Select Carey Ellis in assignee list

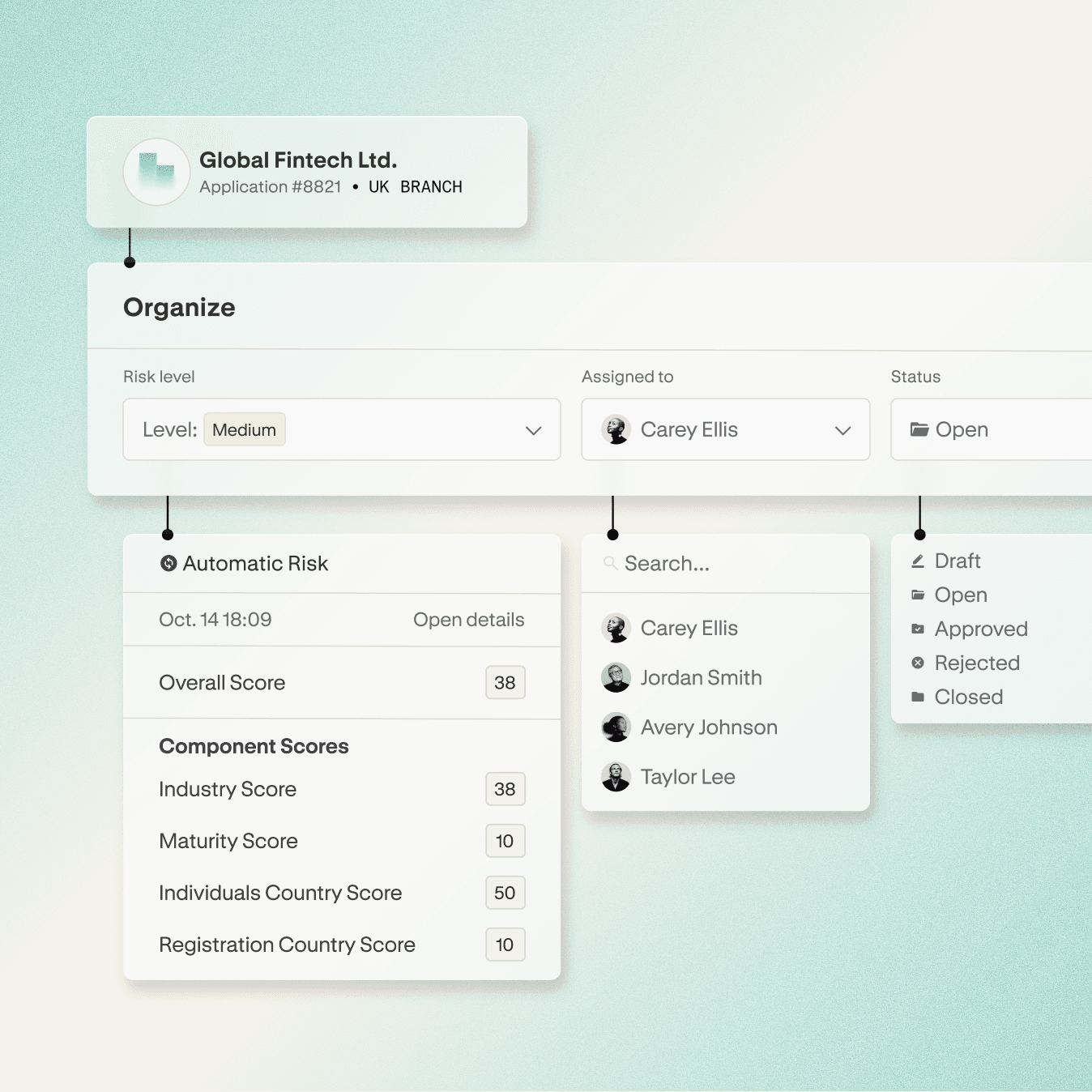coord(689,629)
